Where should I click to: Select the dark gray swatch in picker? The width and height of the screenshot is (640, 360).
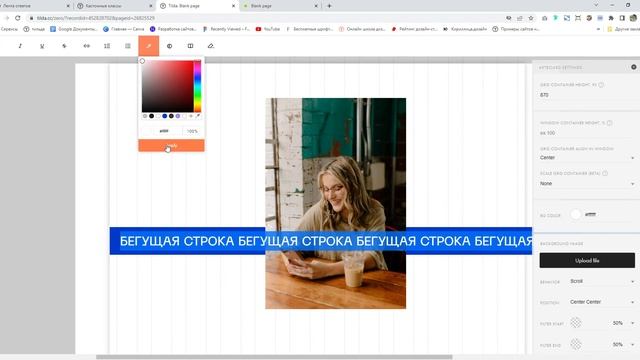pyautogui.click(x=171, y=116)
